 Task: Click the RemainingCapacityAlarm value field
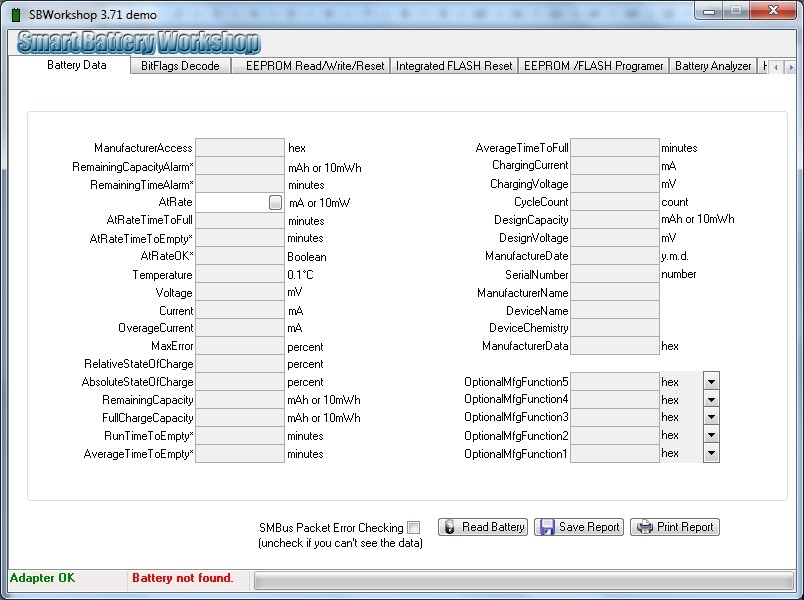[x=240, y=166]
